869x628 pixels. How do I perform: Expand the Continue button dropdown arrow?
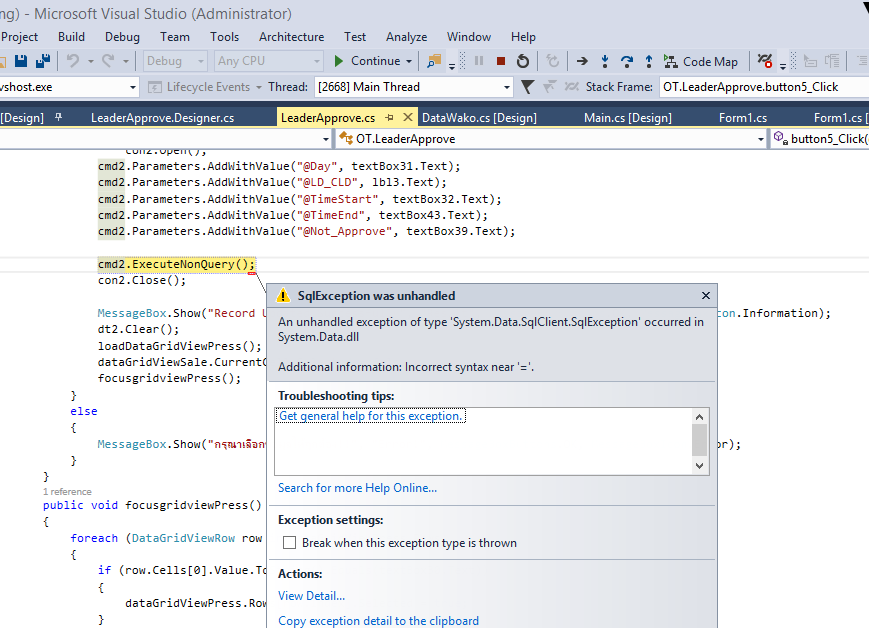[409, 61]
